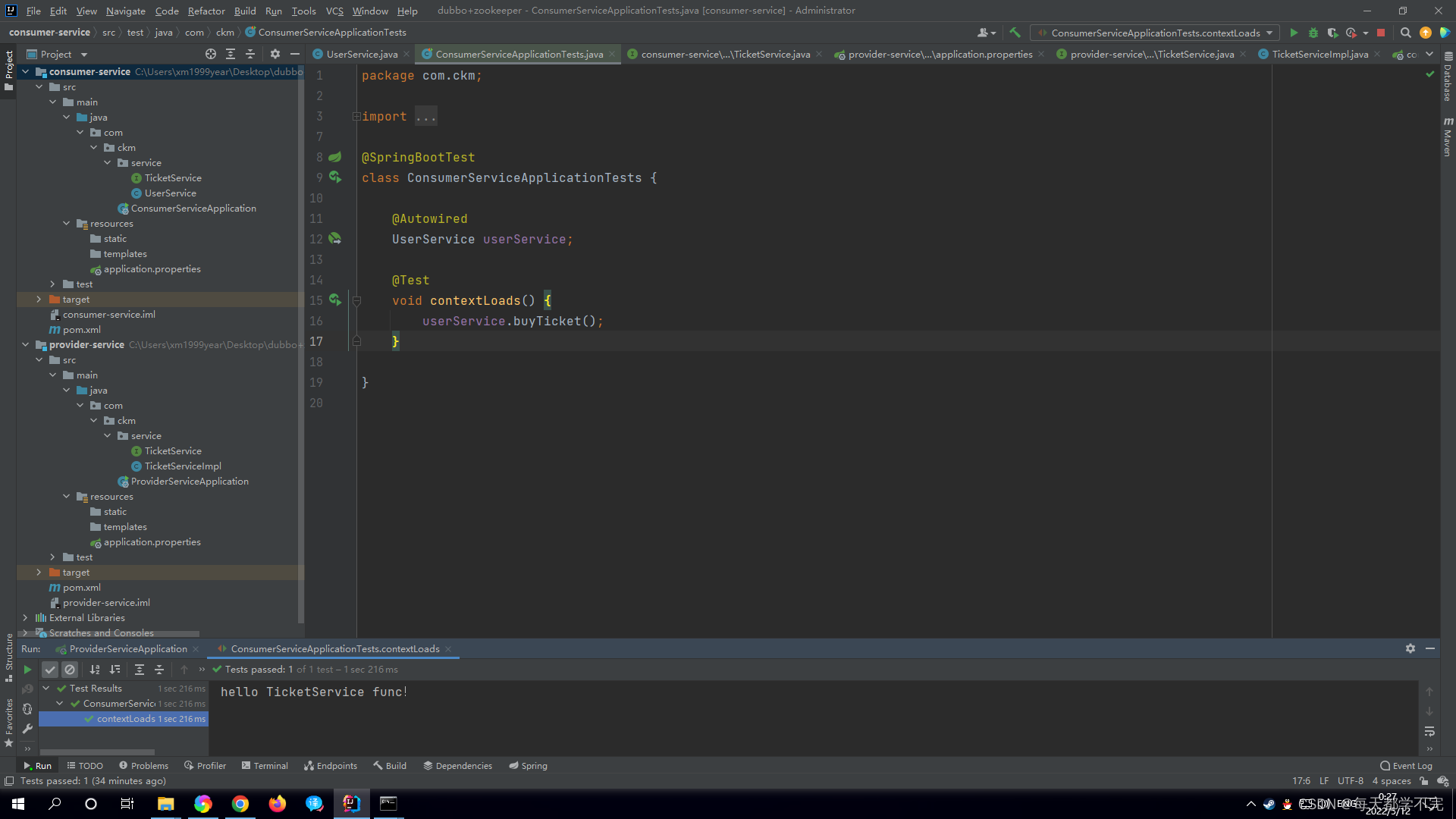Expand the target folder in consumer-service
This screenshot has width=1456, height=819.
[39, 300]
